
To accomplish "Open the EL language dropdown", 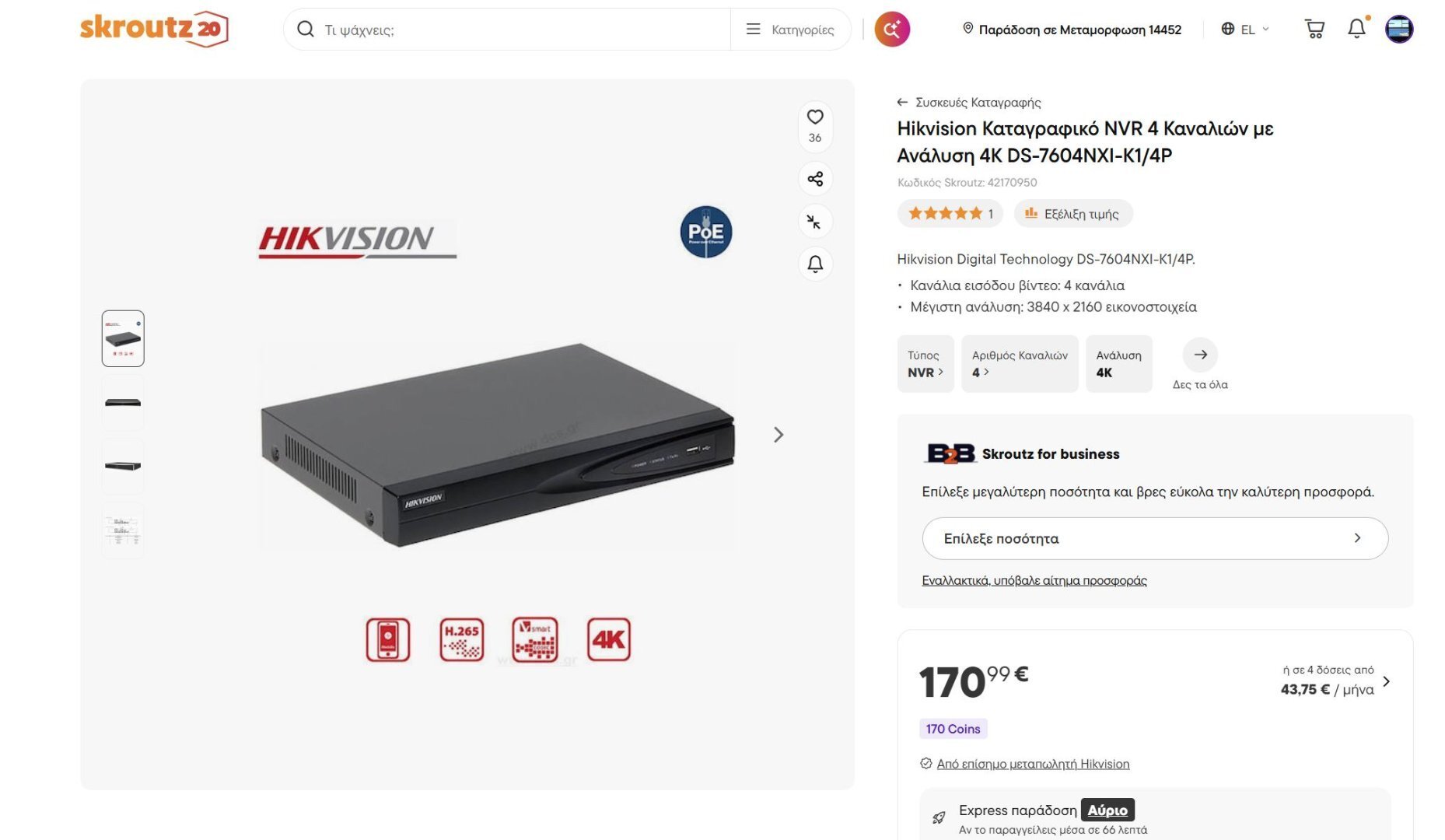I will [1244, 30].
